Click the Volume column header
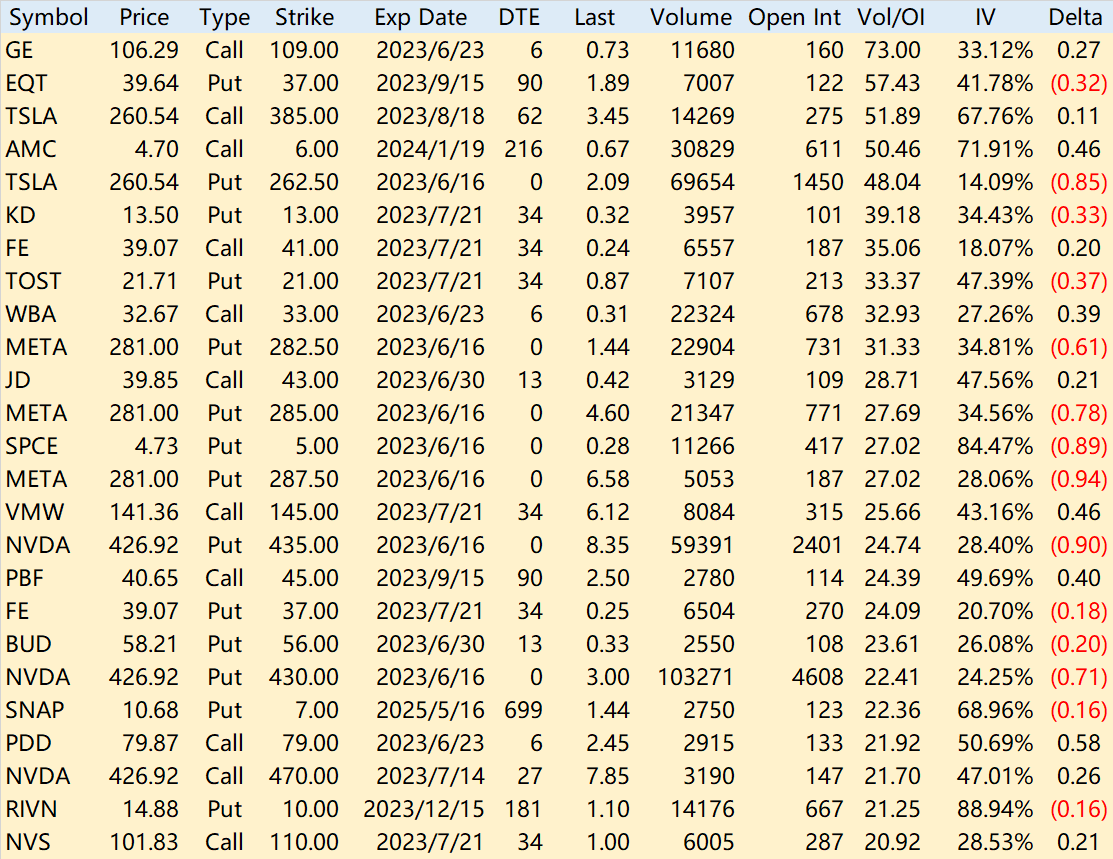The image size is (1113, 859). [x=691, y=17]
